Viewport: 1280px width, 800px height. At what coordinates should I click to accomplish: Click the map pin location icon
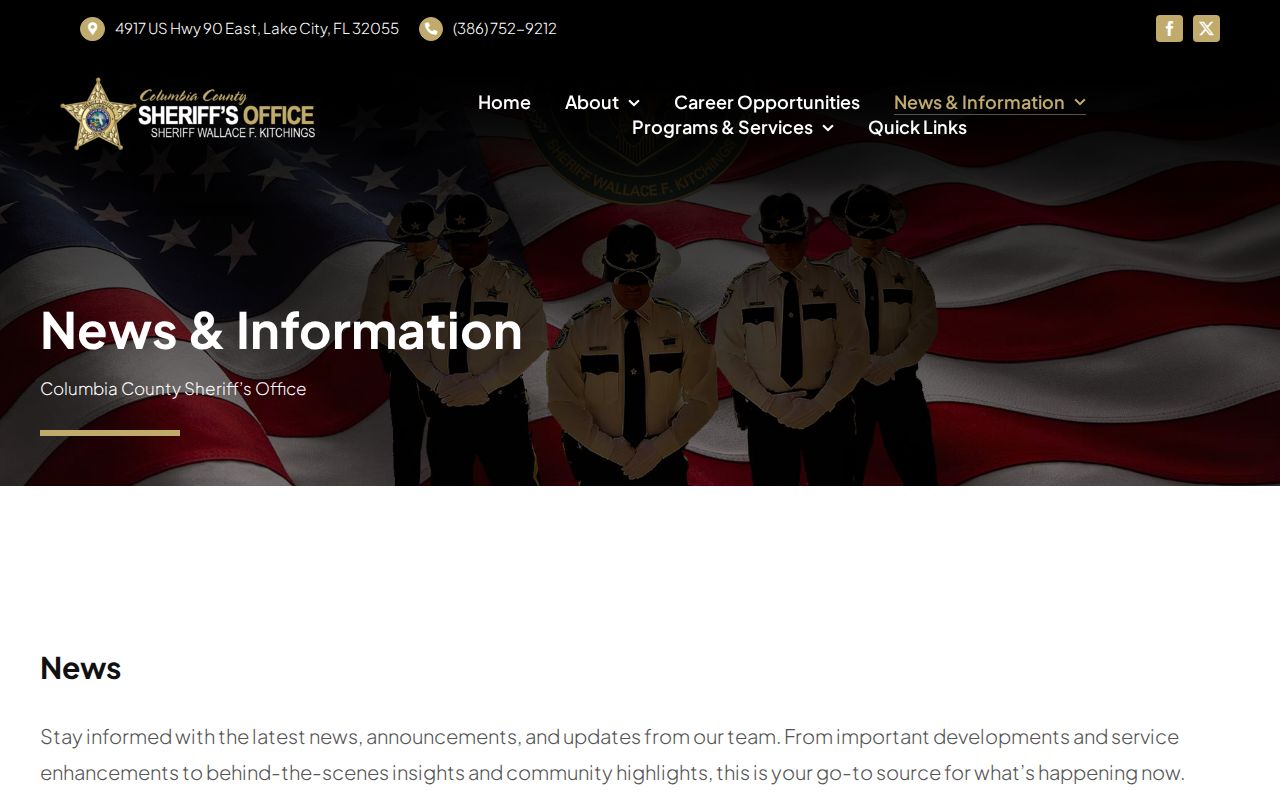pyautogui.click(x=92, y=29)
